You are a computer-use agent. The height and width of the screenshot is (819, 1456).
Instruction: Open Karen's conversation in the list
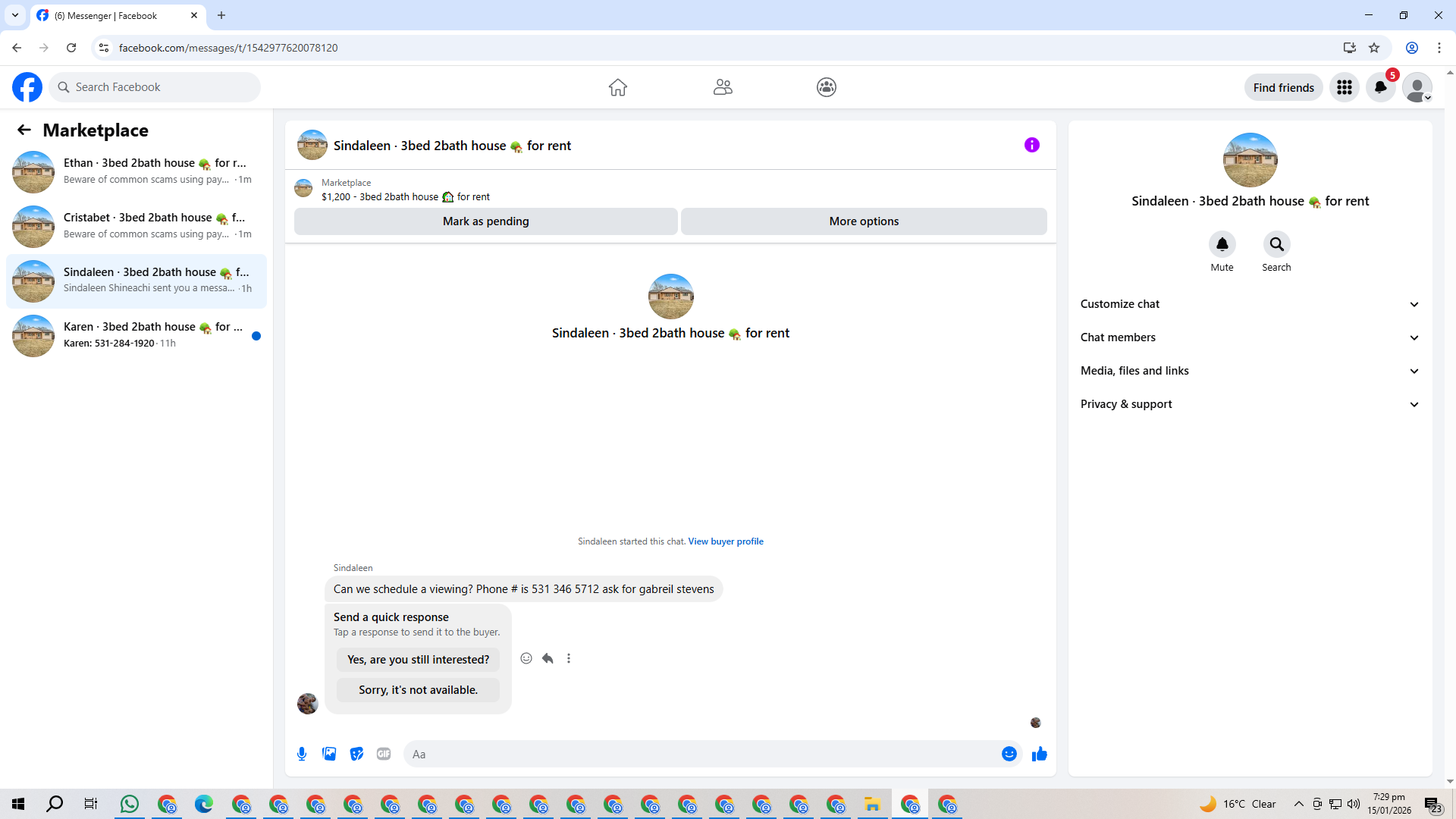[136, 335]
